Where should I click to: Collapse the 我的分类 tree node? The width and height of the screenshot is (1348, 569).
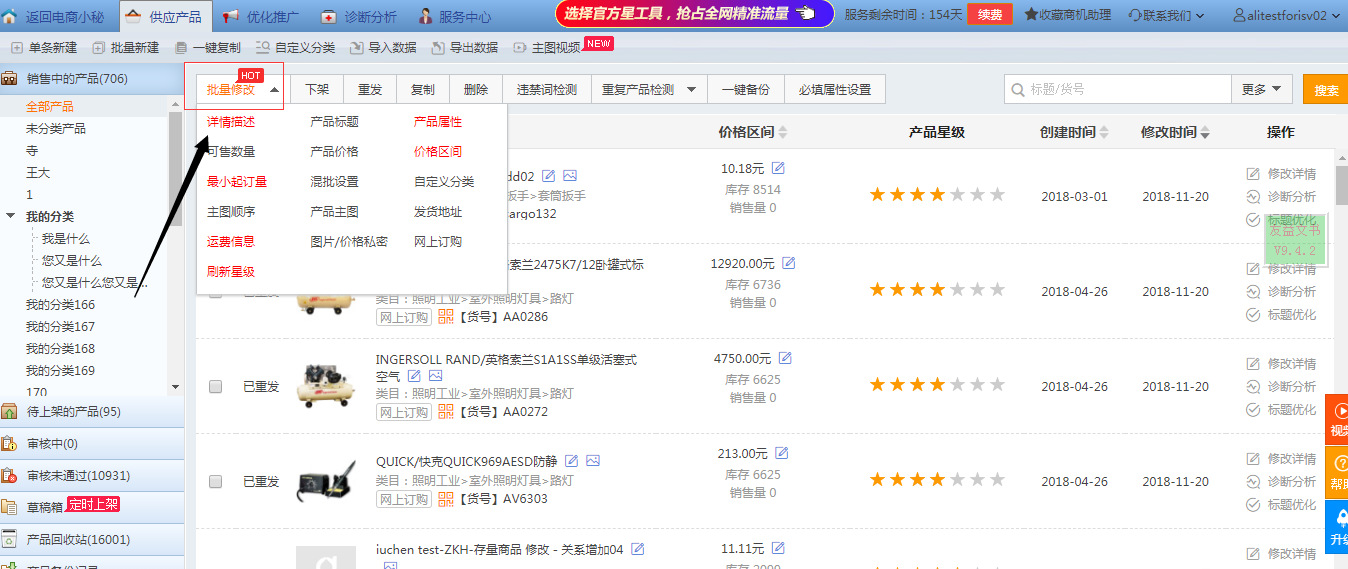tap(10, 216)
